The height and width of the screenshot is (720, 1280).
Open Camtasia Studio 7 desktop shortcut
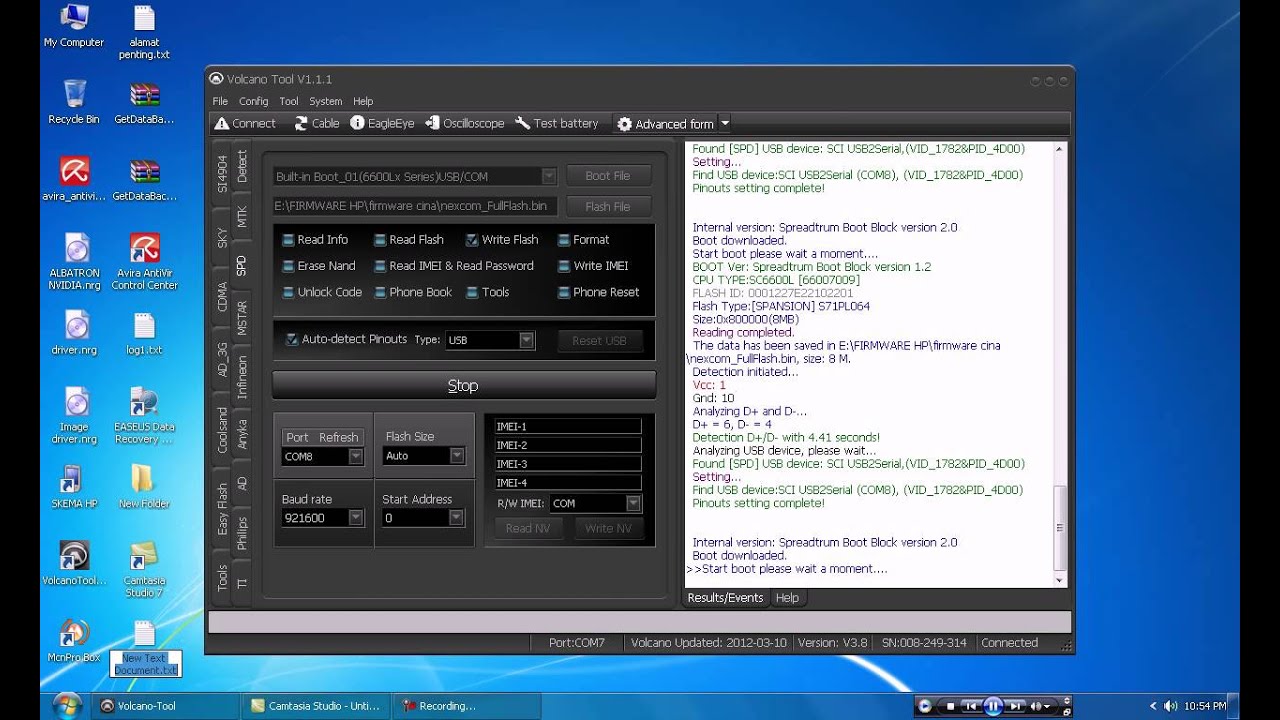coord(144,570)
